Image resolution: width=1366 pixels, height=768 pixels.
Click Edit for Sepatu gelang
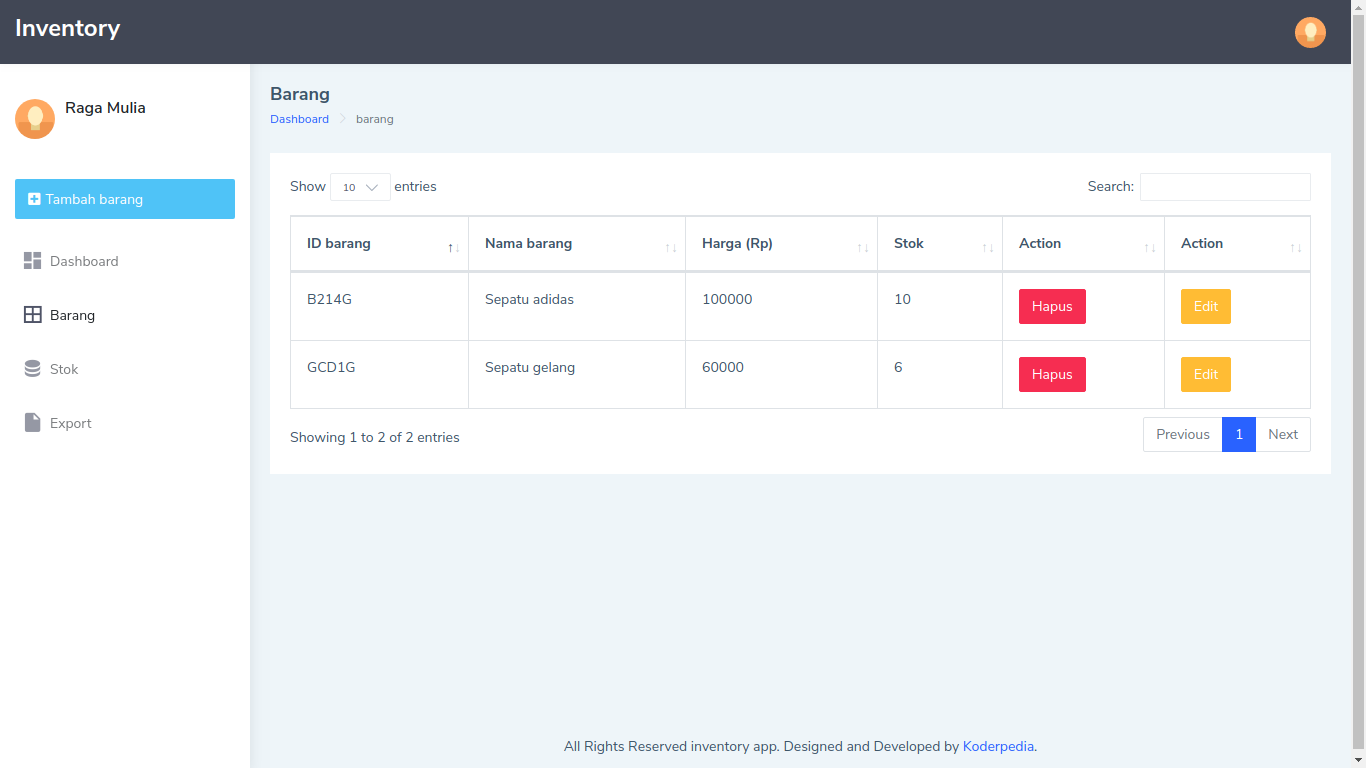point(1205,374)
